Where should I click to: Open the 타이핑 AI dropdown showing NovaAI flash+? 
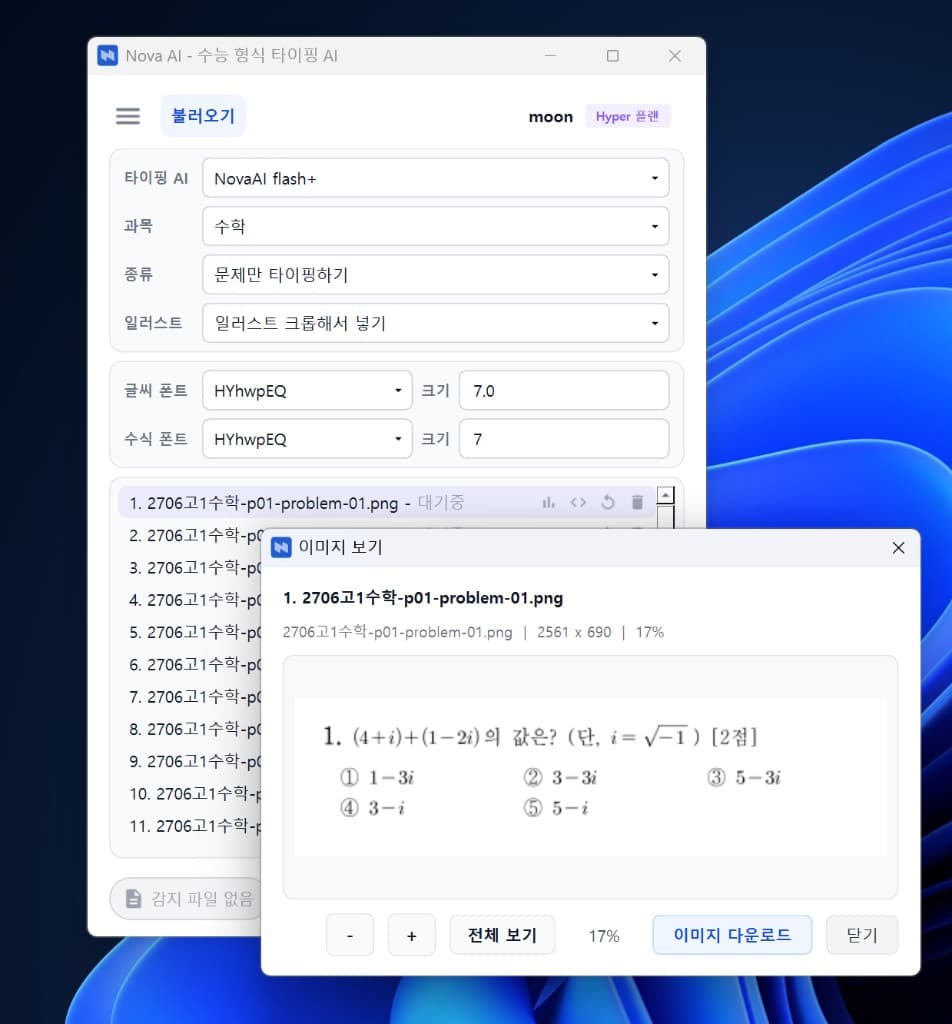436,178
